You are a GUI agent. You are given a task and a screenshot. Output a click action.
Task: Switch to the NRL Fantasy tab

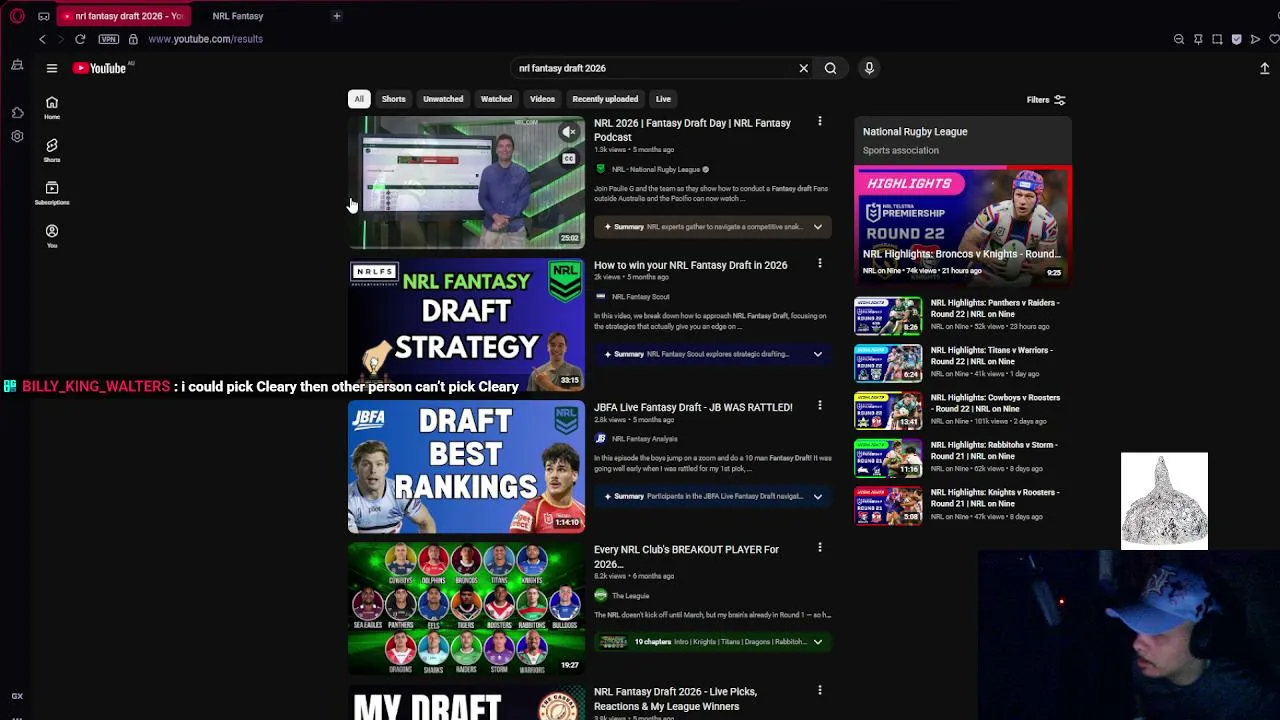coord(237,16)
